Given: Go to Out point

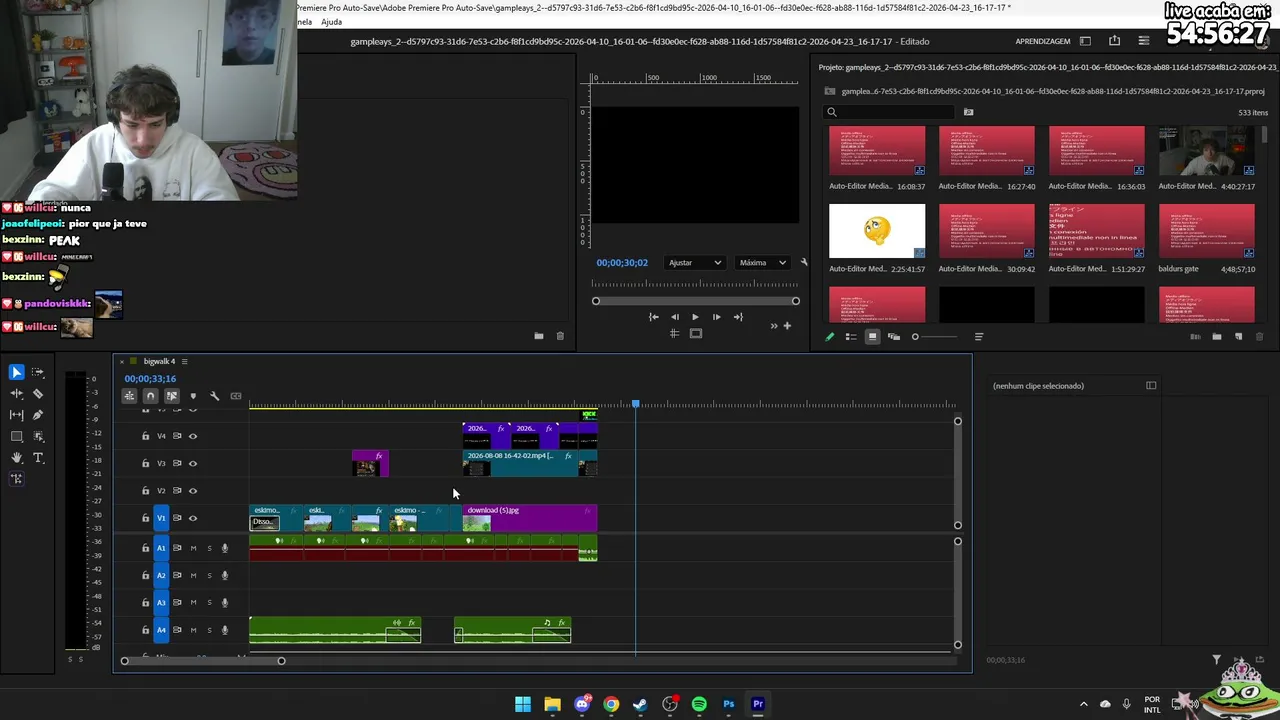Looking at the screenshot, I should pos(737,317).
